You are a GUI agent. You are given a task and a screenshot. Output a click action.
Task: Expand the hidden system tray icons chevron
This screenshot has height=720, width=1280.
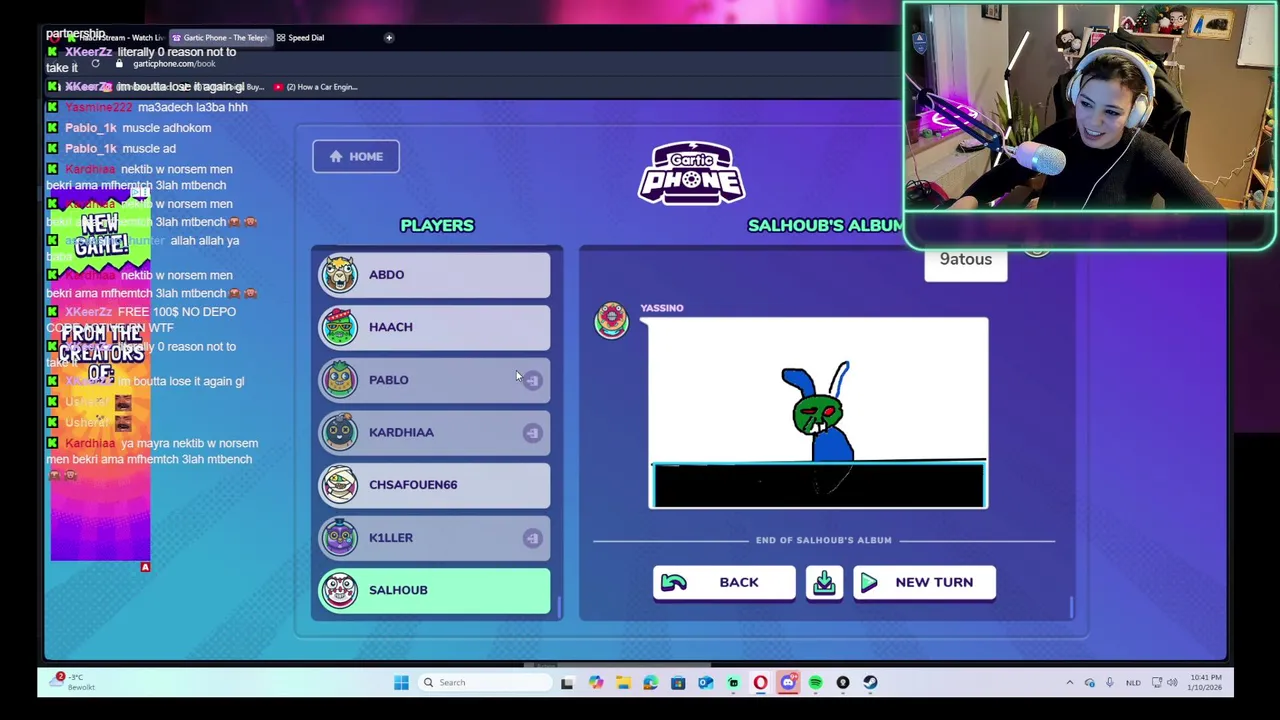(x=1069, y=683)
